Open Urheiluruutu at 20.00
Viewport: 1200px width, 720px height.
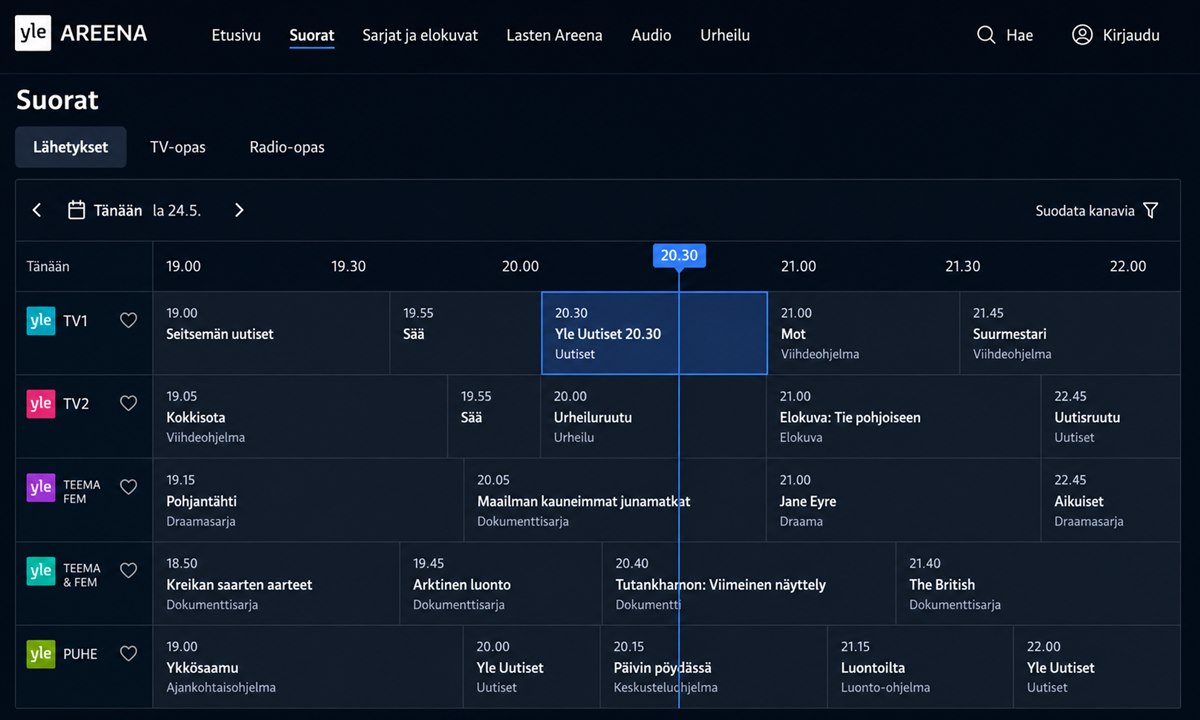point(654,417)
